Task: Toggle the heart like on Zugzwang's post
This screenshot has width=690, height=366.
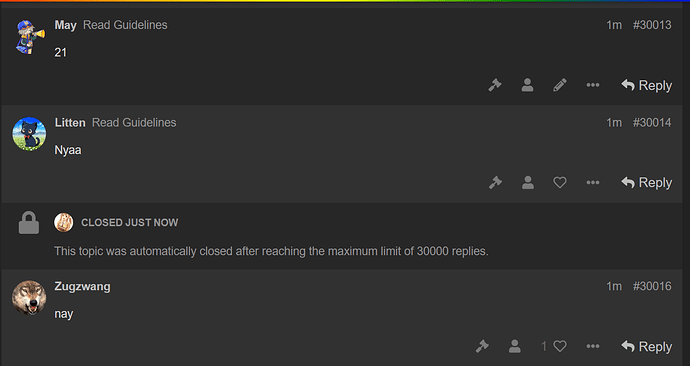Action: 560,347
